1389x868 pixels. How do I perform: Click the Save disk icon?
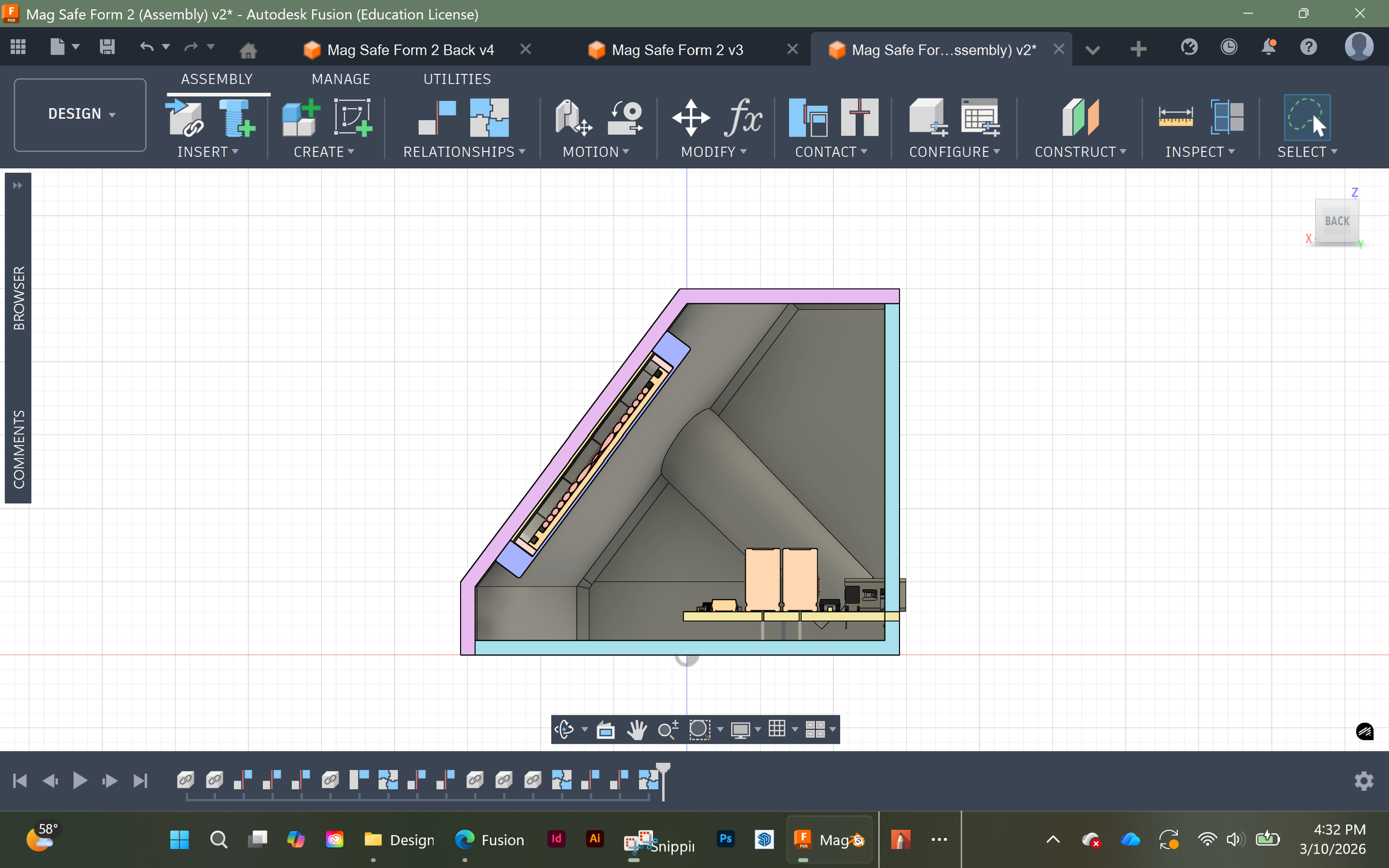tap(107, 47)
